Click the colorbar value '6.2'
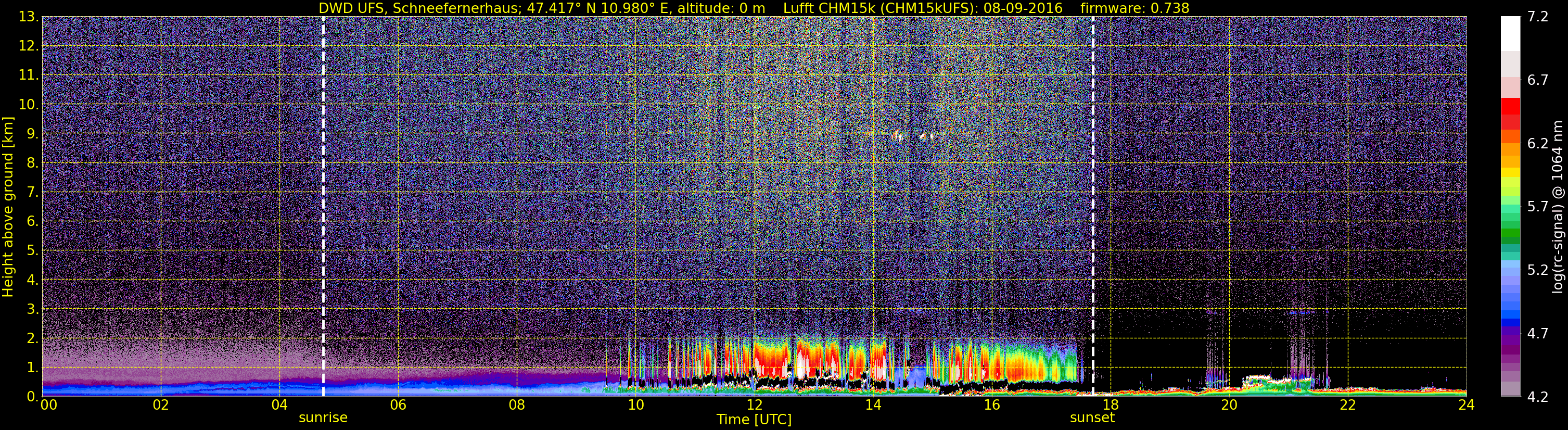The height and width of the screenshot is (430, 1568). point(1538,143)
